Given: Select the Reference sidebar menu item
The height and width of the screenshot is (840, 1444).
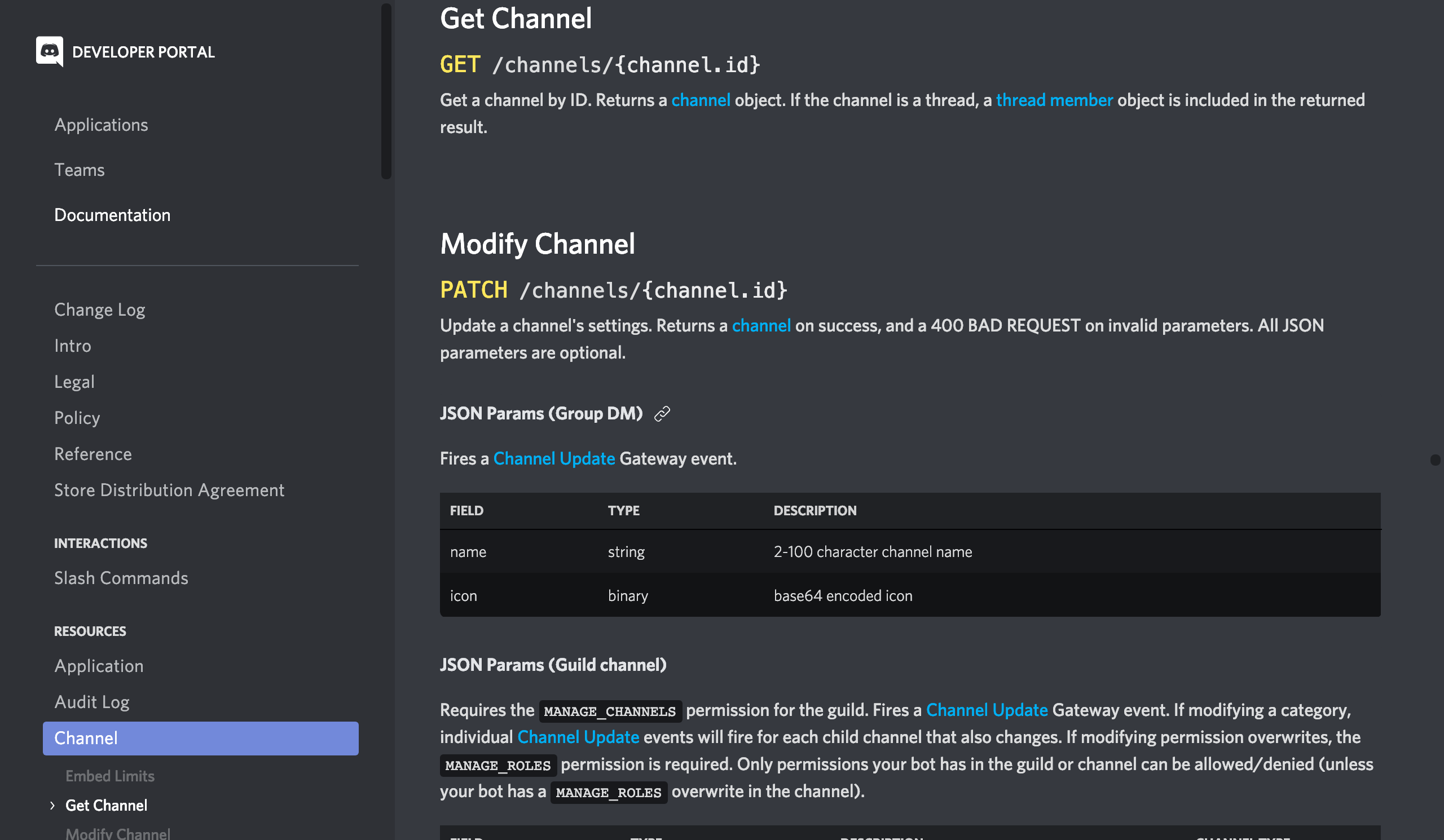Looking at the screenshot, I should coord(93,453).
